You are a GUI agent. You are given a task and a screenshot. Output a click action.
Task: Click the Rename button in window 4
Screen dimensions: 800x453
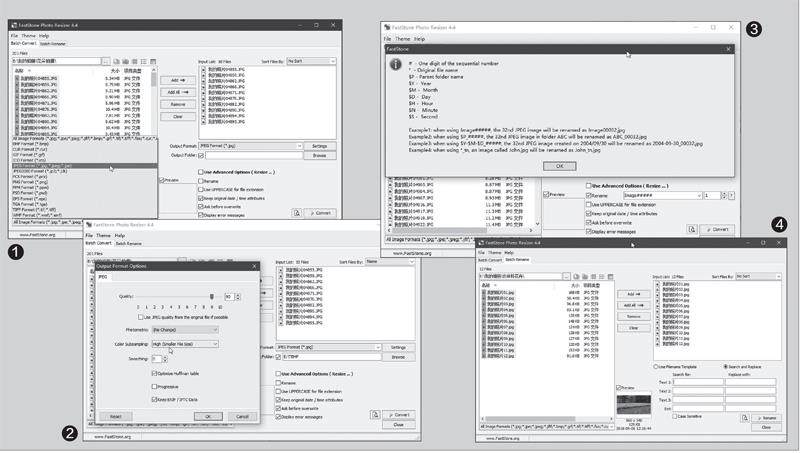point(767,418)
